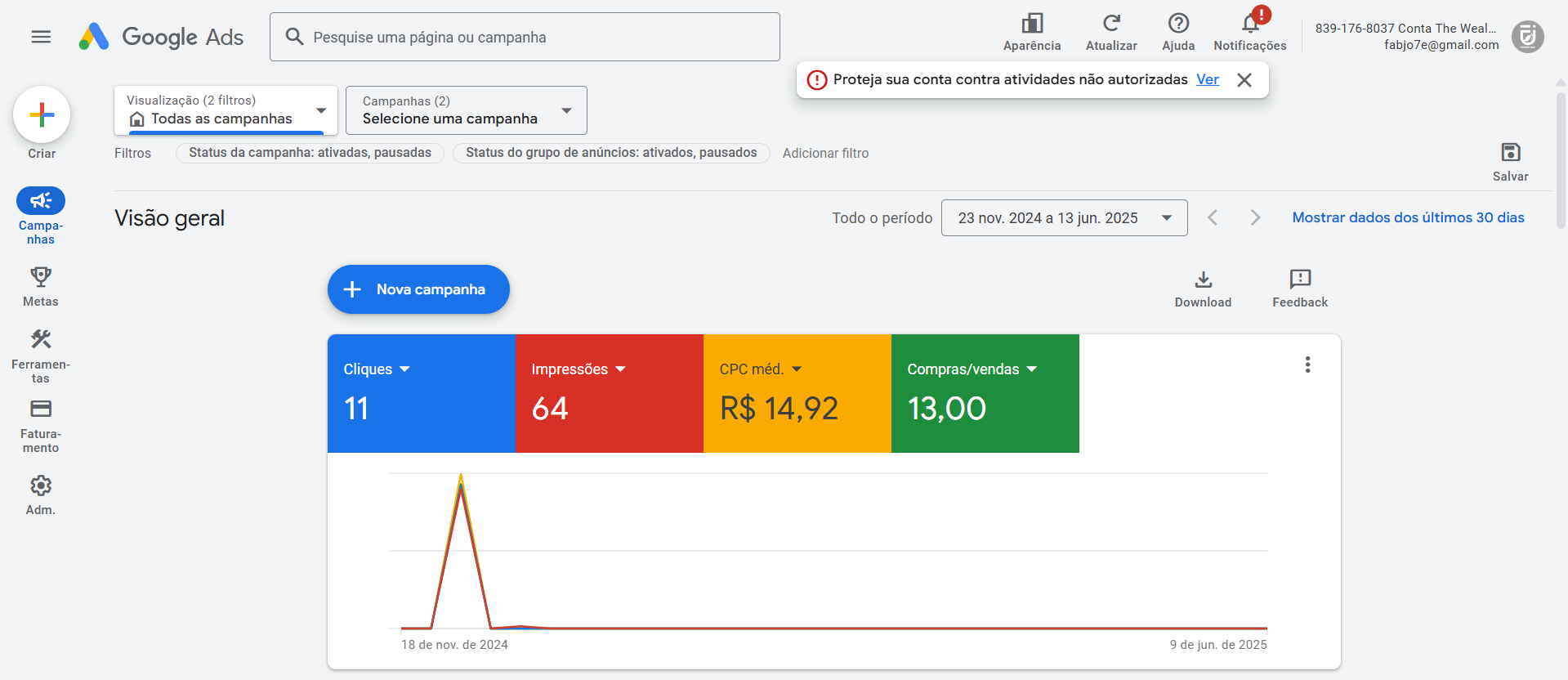Follow the Ver link in security banner
This screenshot has height=680, width=1568.
coord(1207,79)
